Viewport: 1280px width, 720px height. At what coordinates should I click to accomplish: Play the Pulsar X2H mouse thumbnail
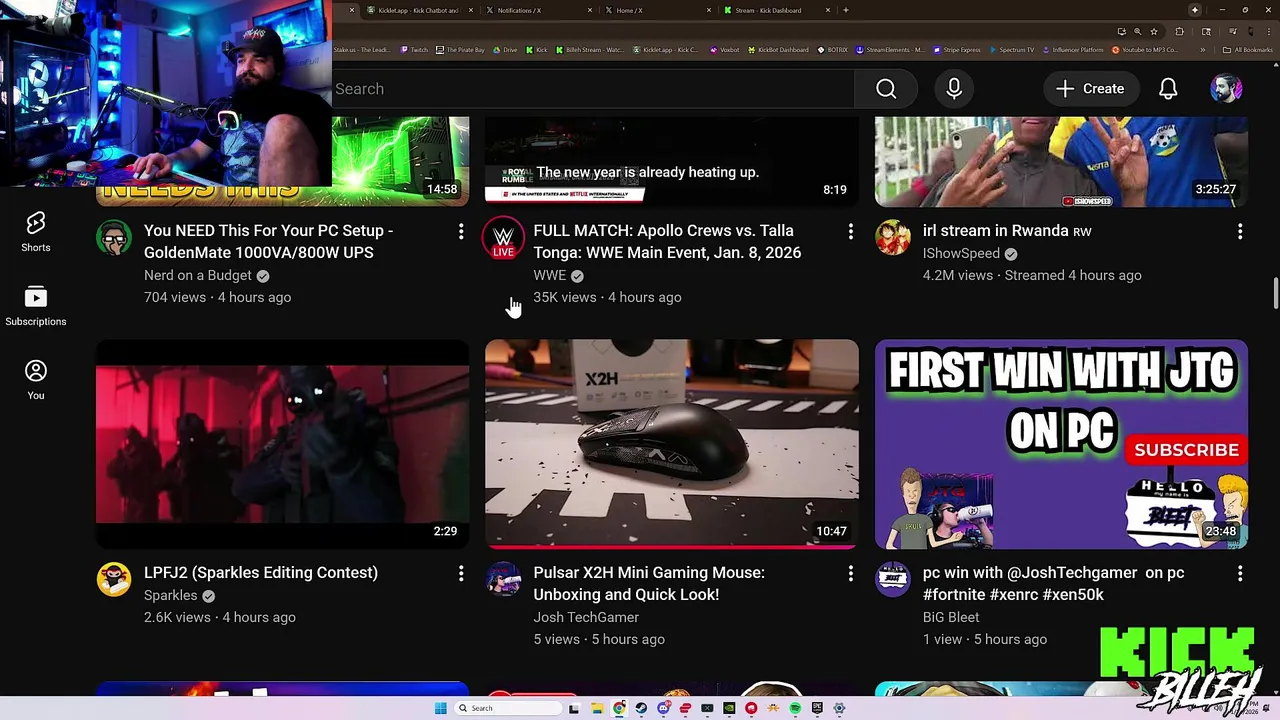point(672,444)
